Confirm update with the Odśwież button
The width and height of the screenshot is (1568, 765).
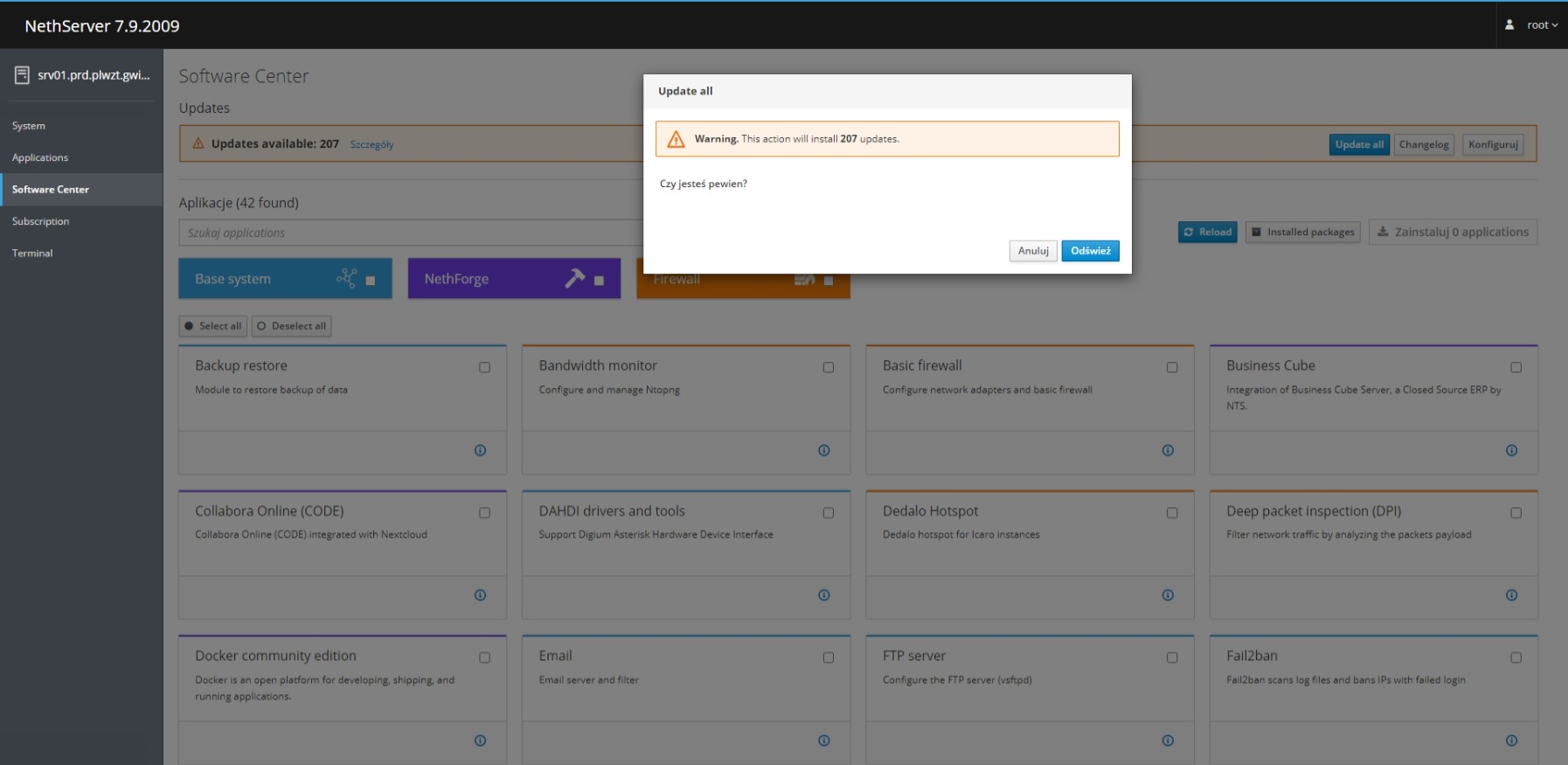coord(1090,251)
